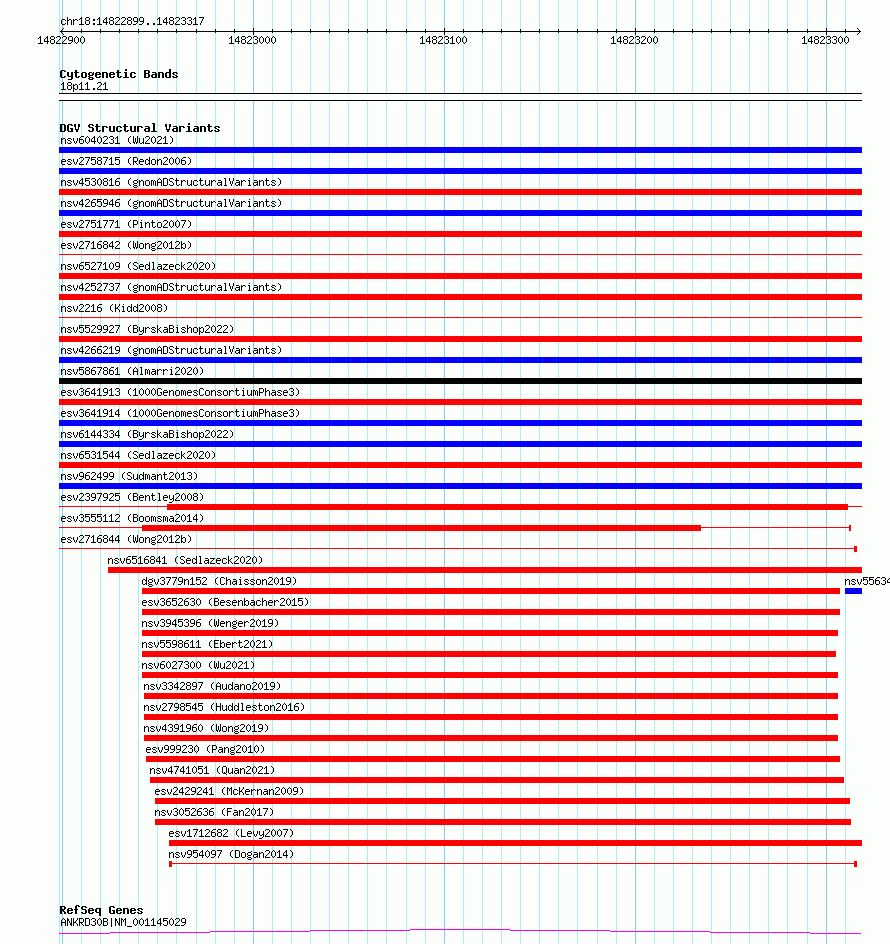Select esv3641914 (1000GenomesConsortiumPhase3) label

coord(180,414)
